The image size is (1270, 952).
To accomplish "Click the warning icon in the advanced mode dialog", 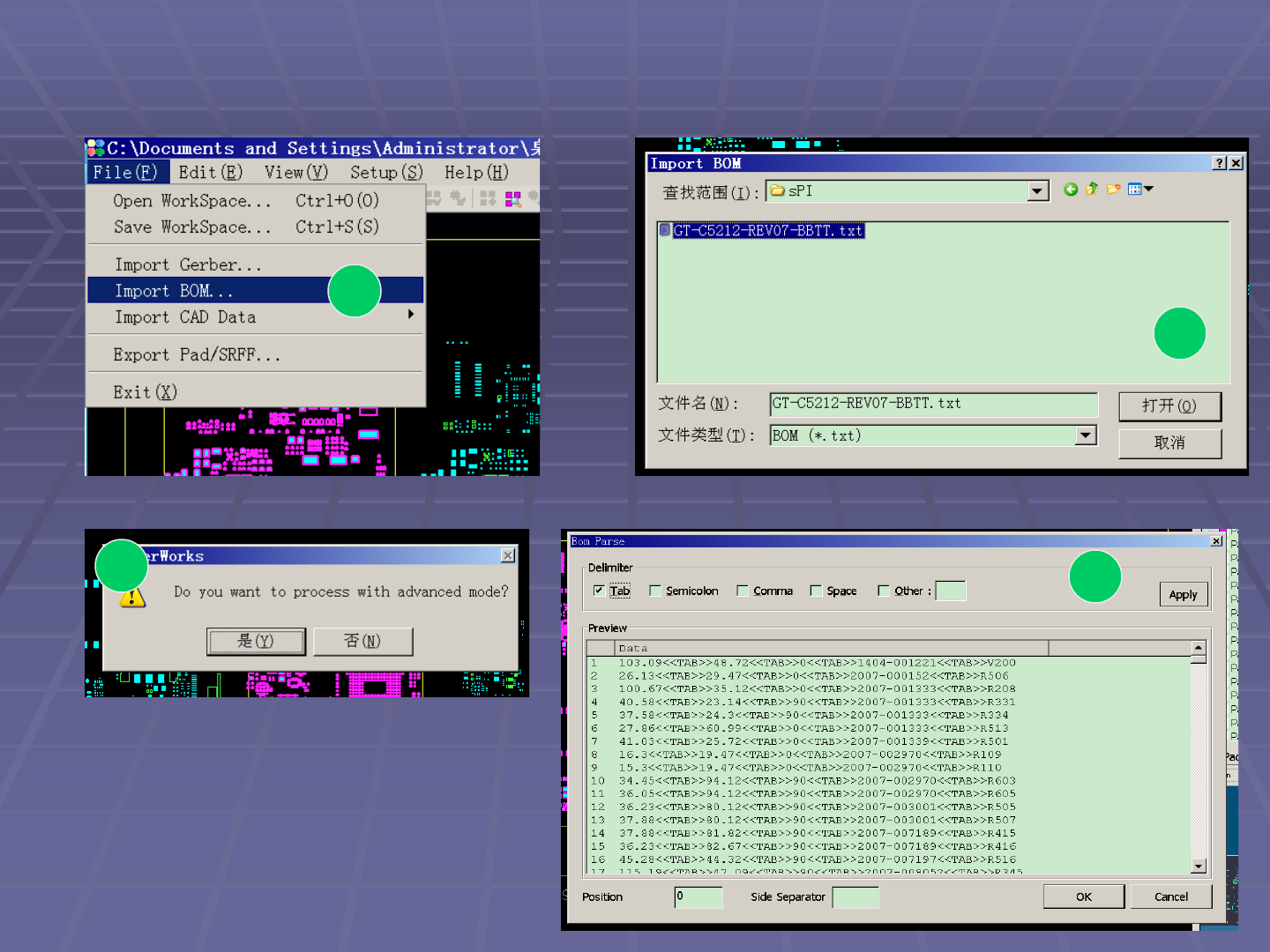I will coord(132,598).
